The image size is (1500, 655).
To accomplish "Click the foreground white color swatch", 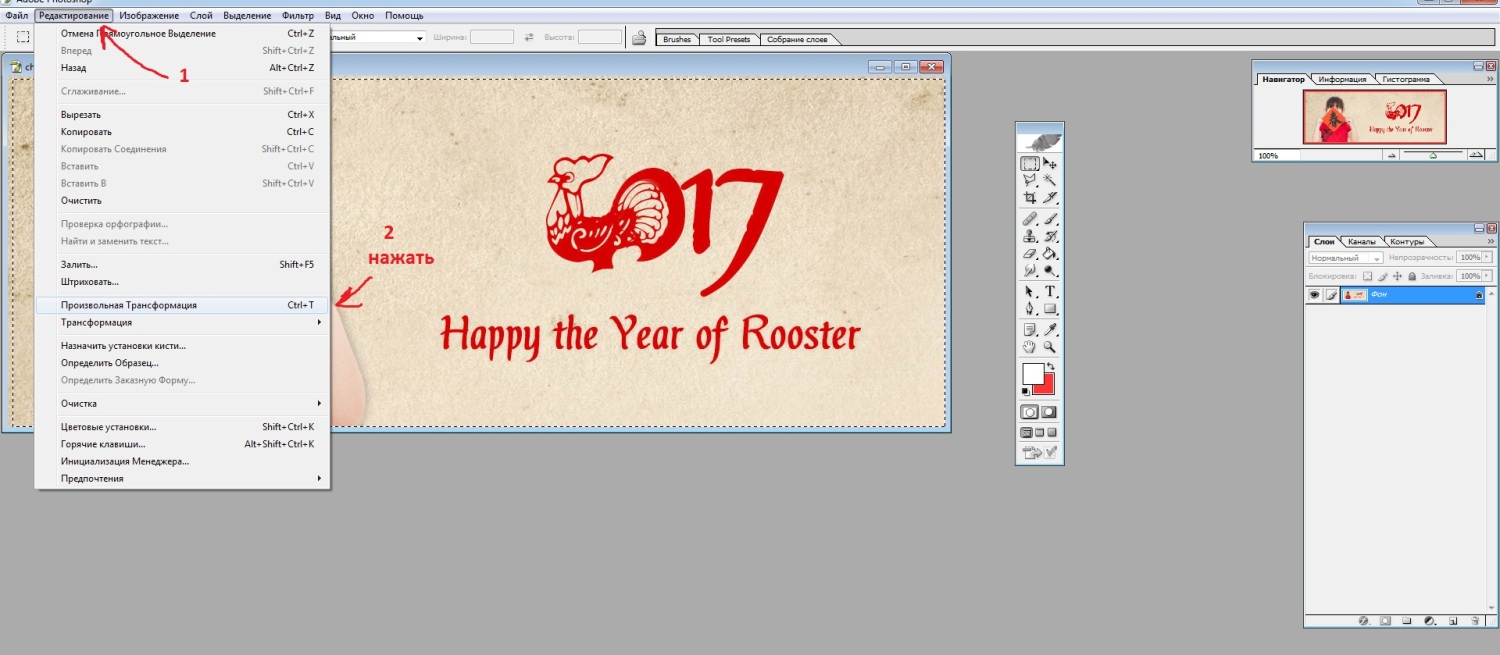I will 1033,375.
